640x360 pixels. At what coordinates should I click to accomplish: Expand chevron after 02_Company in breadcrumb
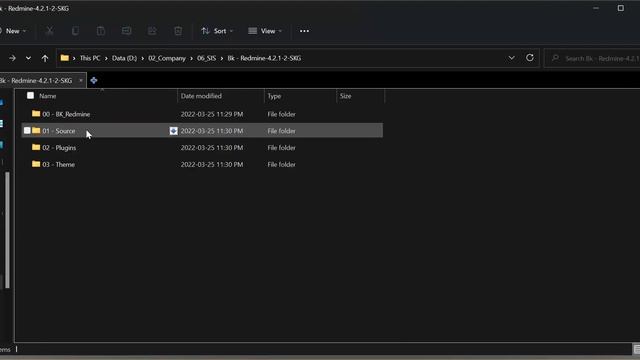(191, 58)
